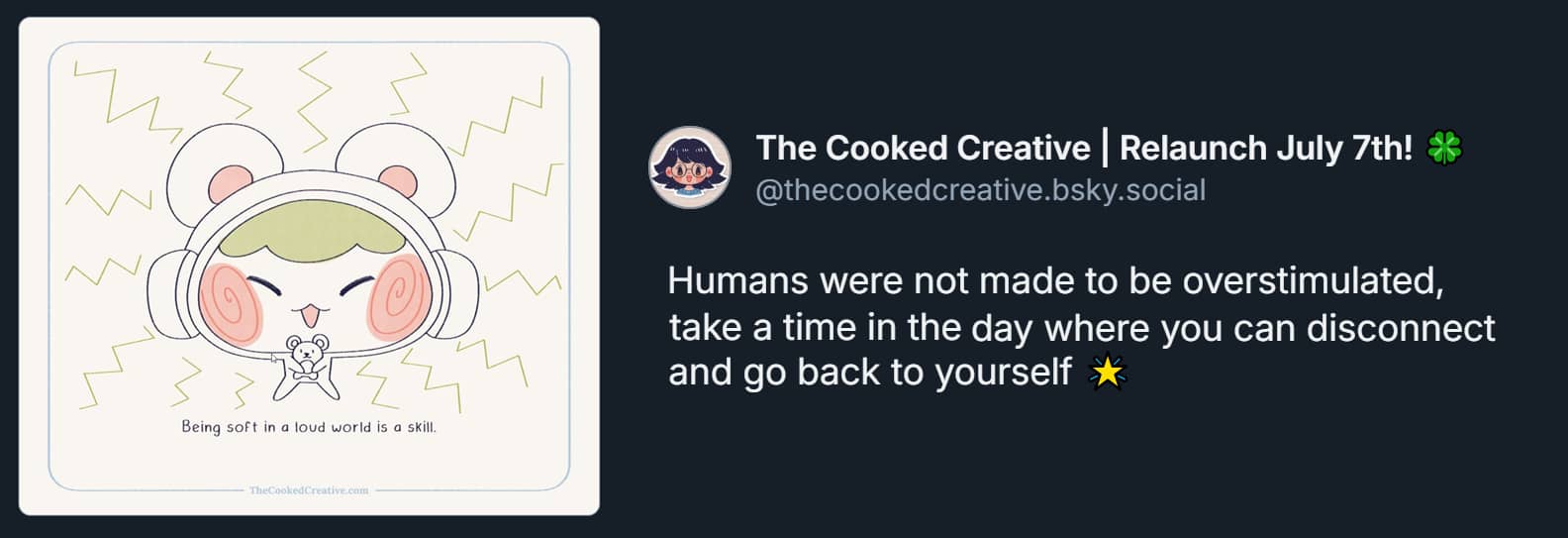Click the four-leaf clover emoji
Image resolution: width=1568 pixels, height=538 pixels.
point(1444,149)
